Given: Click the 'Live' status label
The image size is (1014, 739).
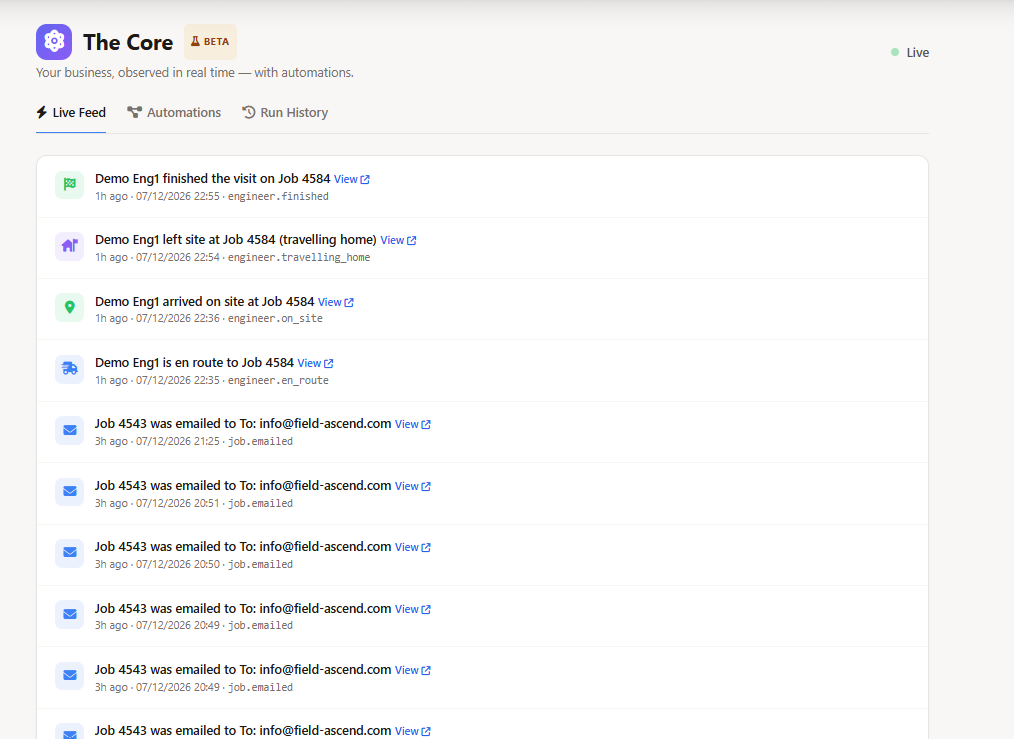Looking at the screenshot, I should [x=918, y=52].
